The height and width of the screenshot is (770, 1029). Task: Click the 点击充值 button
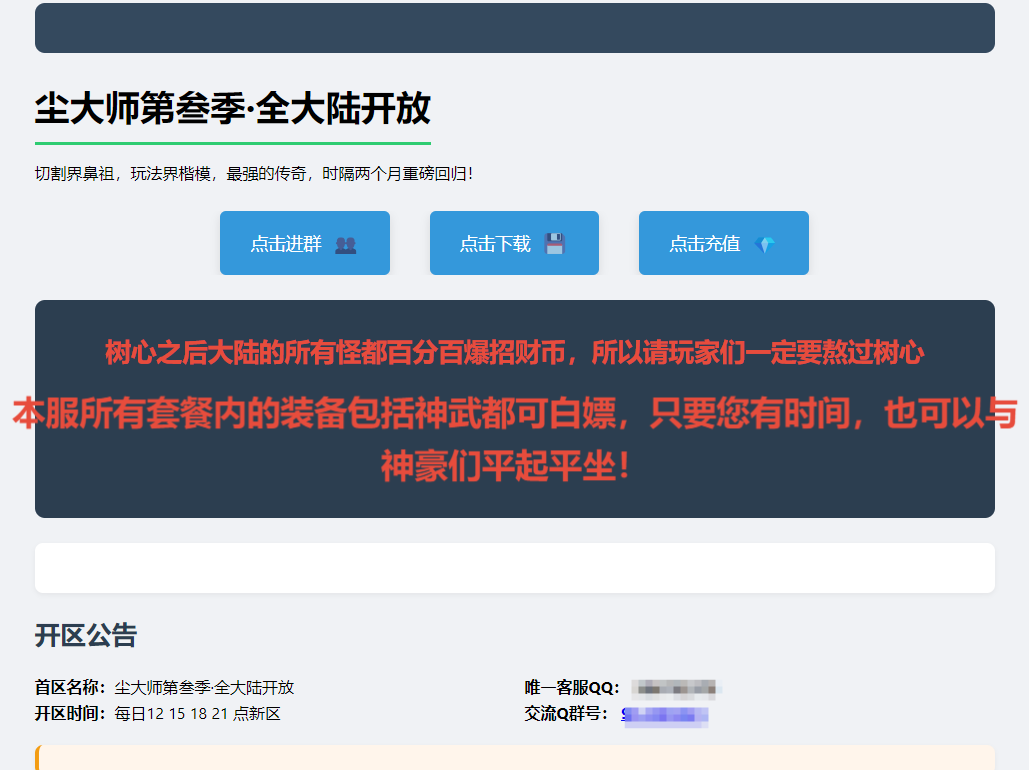(x=724, y=243)
